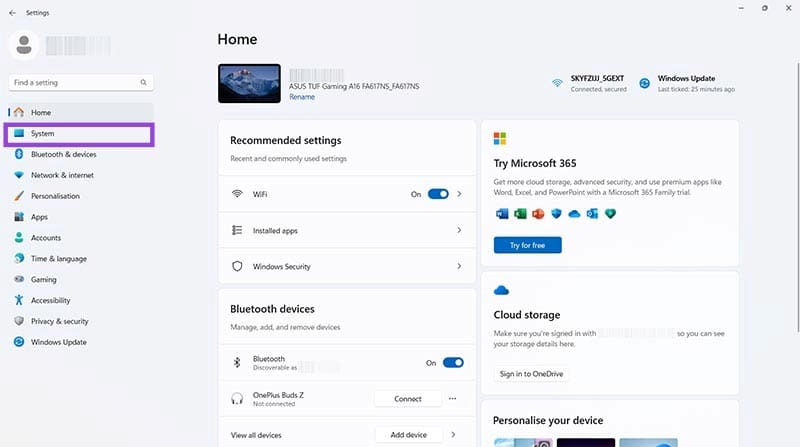
Task: Click the Bluetooth row symbol icon
Action: pyautogui.click(x=237, y=362)
